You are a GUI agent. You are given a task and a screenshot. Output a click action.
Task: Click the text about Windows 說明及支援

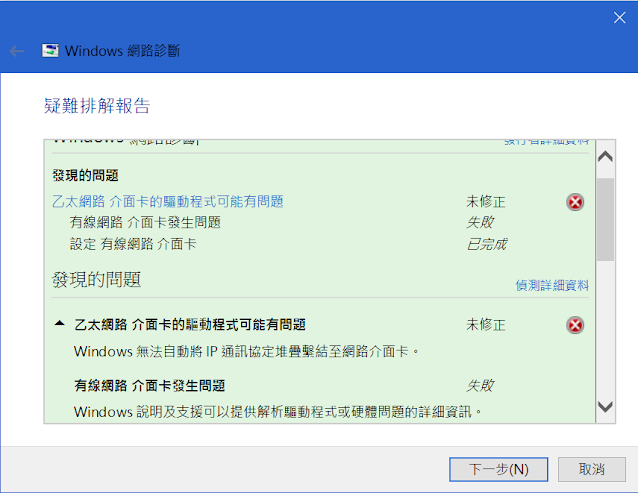pos(277,412)
